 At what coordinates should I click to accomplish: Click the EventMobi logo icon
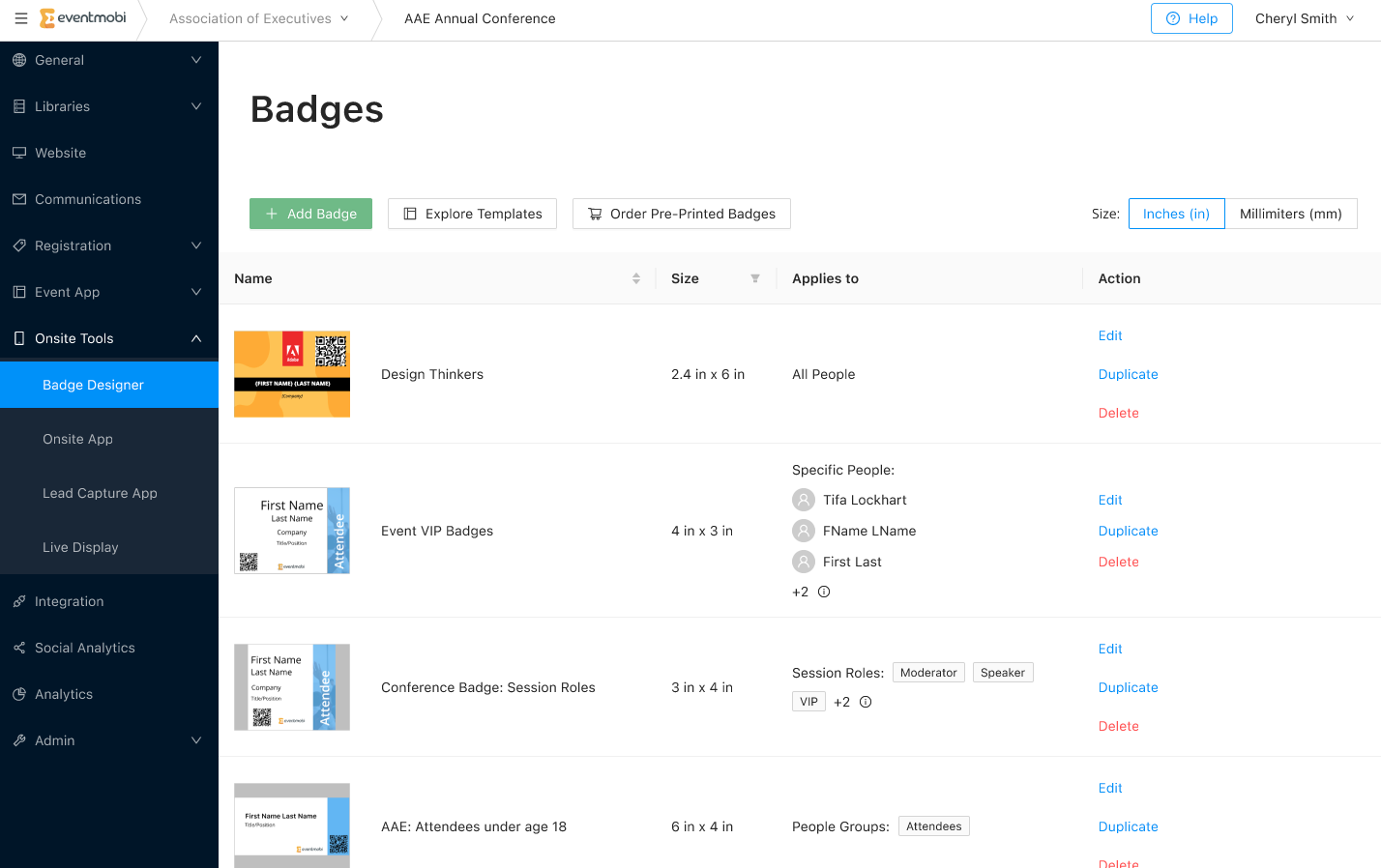point(47,16)
